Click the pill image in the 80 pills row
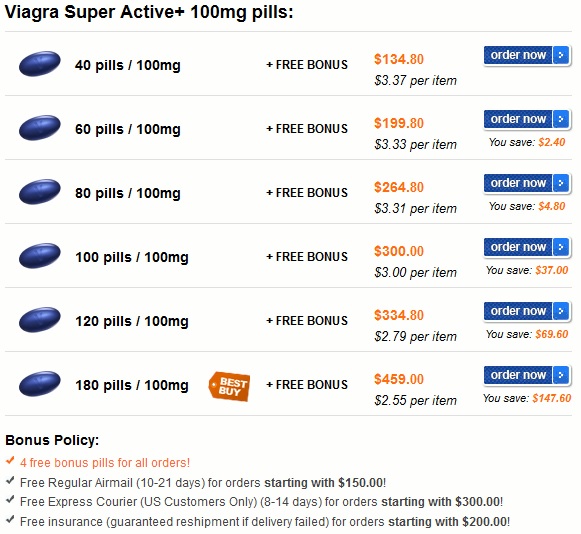 pyautogui.click(x=40, y=192)
